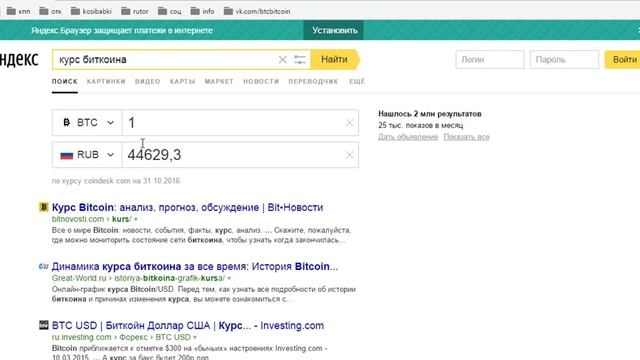Open Динамика курса биткоина result
The image size is (640, 360).
[195, 266]
